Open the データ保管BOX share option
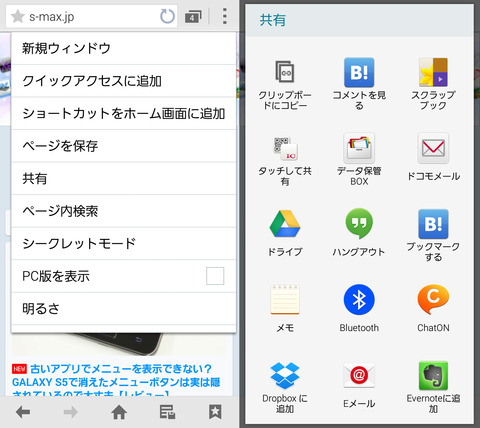This screenshot has width=480, height=428. coord(359,148)
